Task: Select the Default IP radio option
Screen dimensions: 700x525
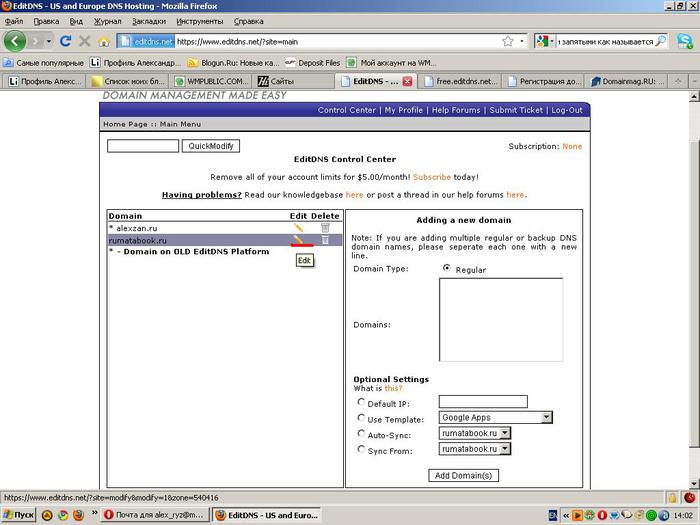Action: click(x=361, y=402)
